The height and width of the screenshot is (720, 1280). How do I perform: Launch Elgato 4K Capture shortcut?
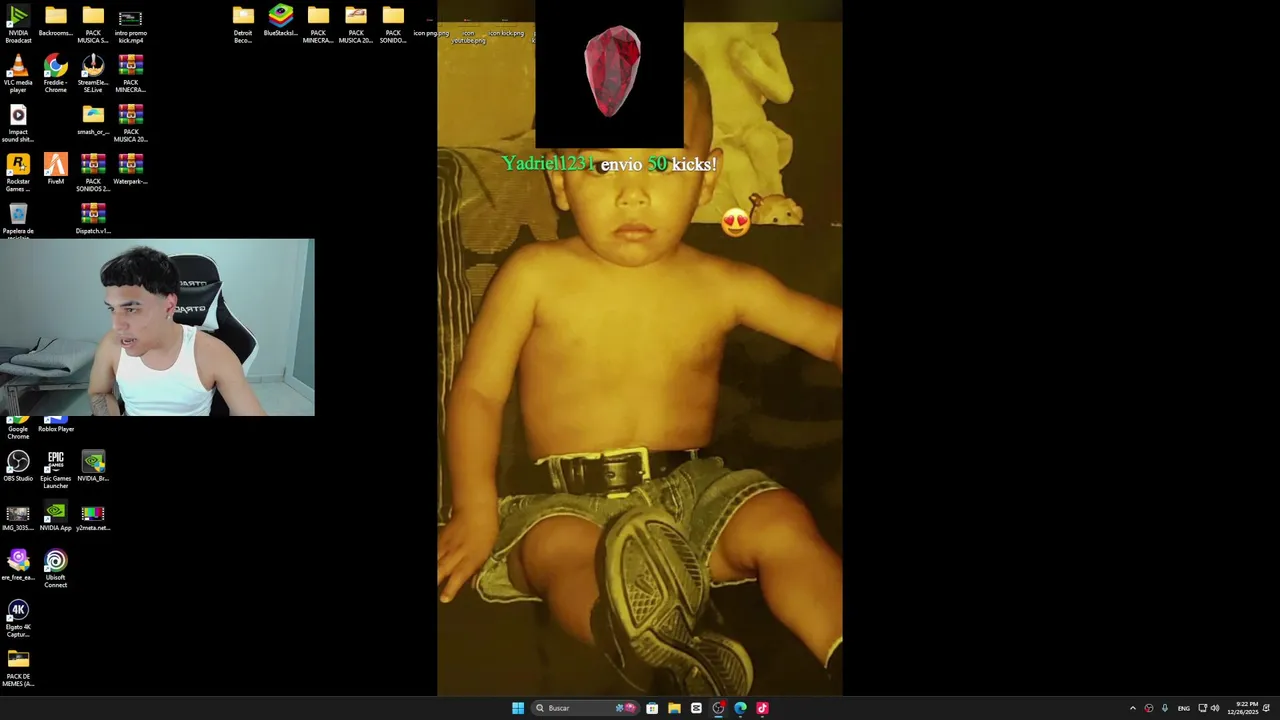18,619
